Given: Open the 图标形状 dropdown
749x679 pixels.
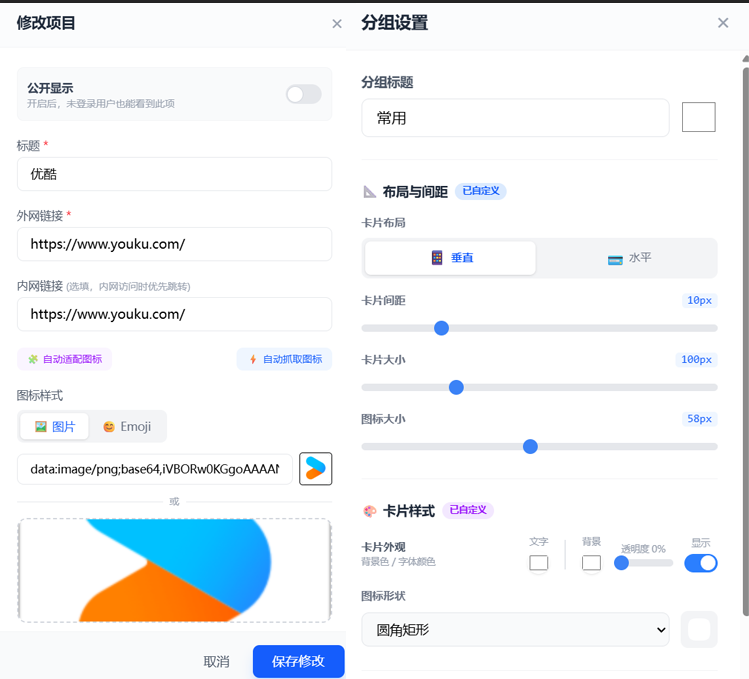Looking at the screenshot, I should (515, 630).
